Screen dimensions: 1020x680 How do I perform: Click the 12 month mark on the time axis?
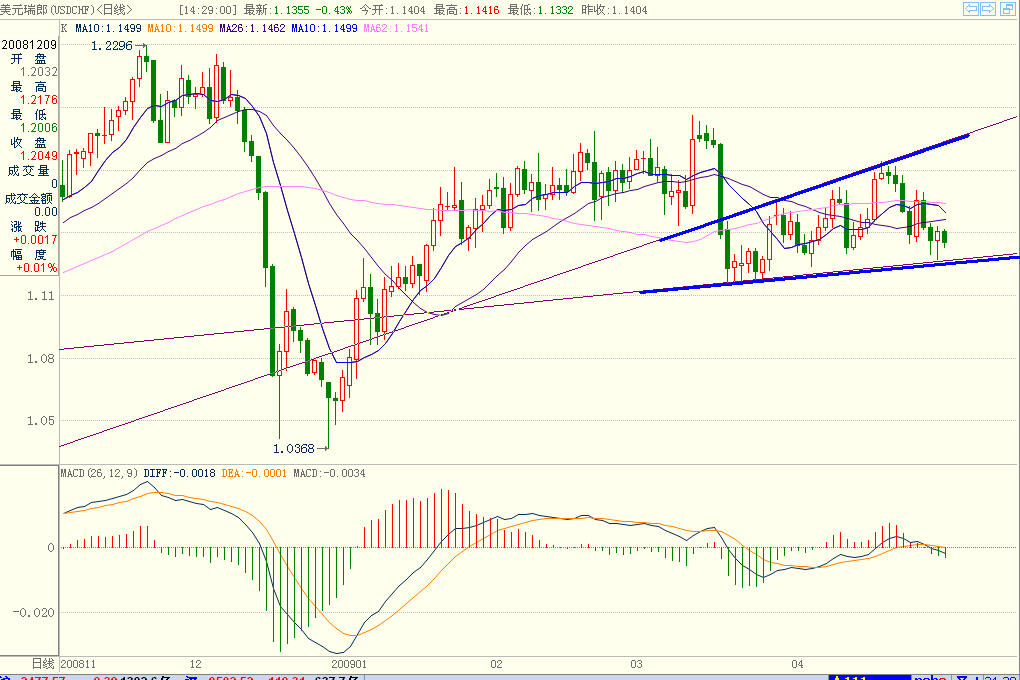196,664
